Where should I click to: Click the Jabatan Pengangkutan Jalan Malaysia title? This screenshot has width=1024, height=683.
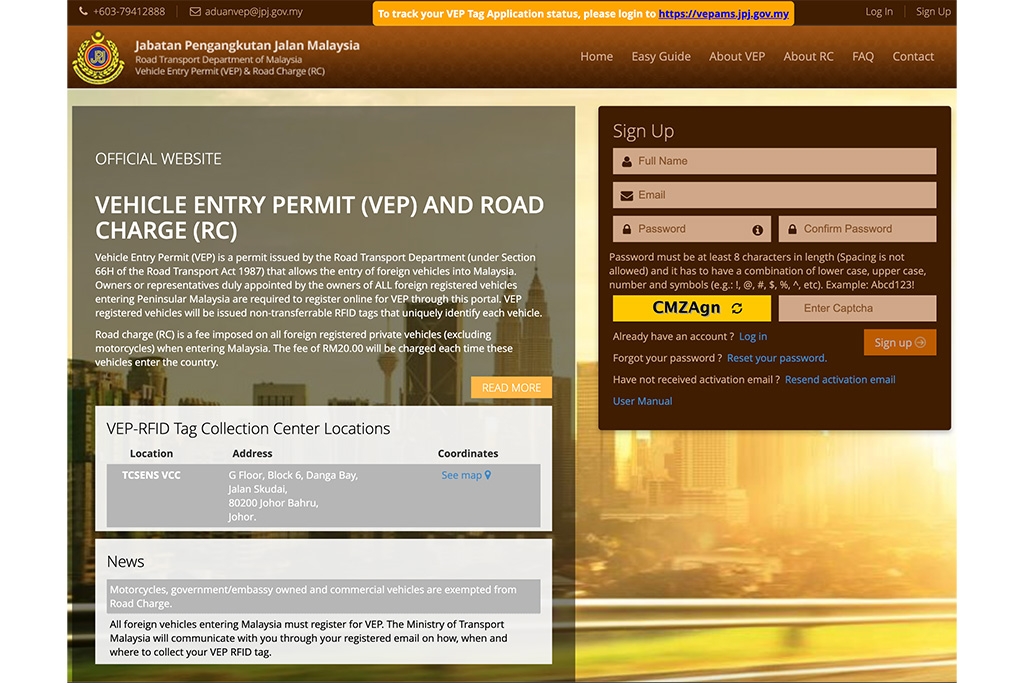(247, 45)
